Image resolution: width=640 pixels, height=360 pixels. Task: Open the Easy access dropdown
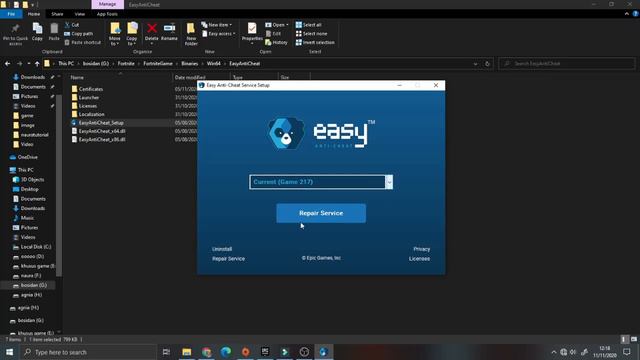pyautogui.click(x=219, y=34)
